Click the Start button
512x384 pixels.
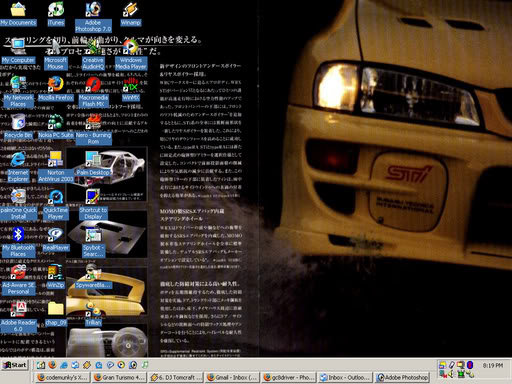coord(15,365)
